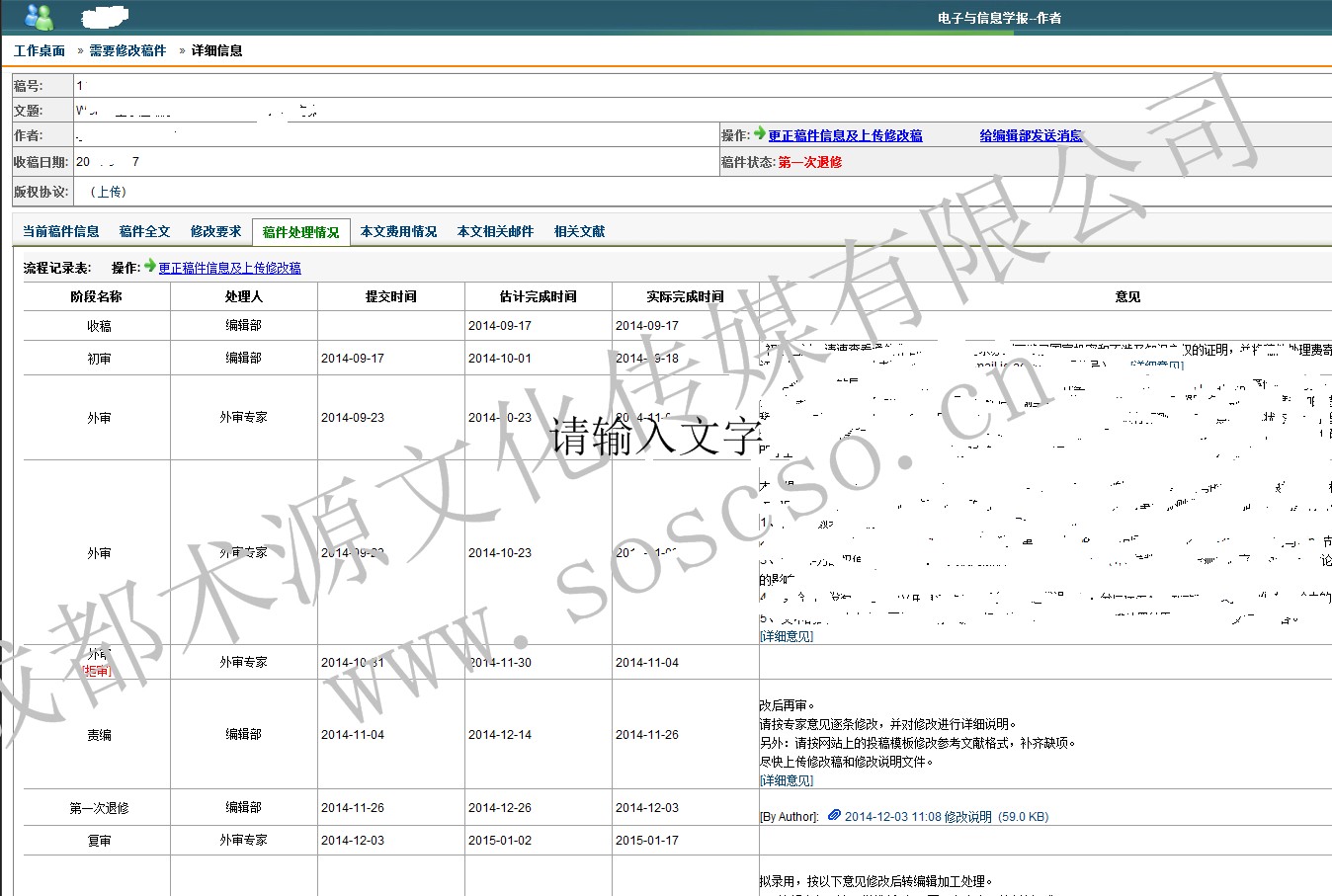Open 更正稿件信息及上传修改稿 link under 流程记录表

click(230, 268)
